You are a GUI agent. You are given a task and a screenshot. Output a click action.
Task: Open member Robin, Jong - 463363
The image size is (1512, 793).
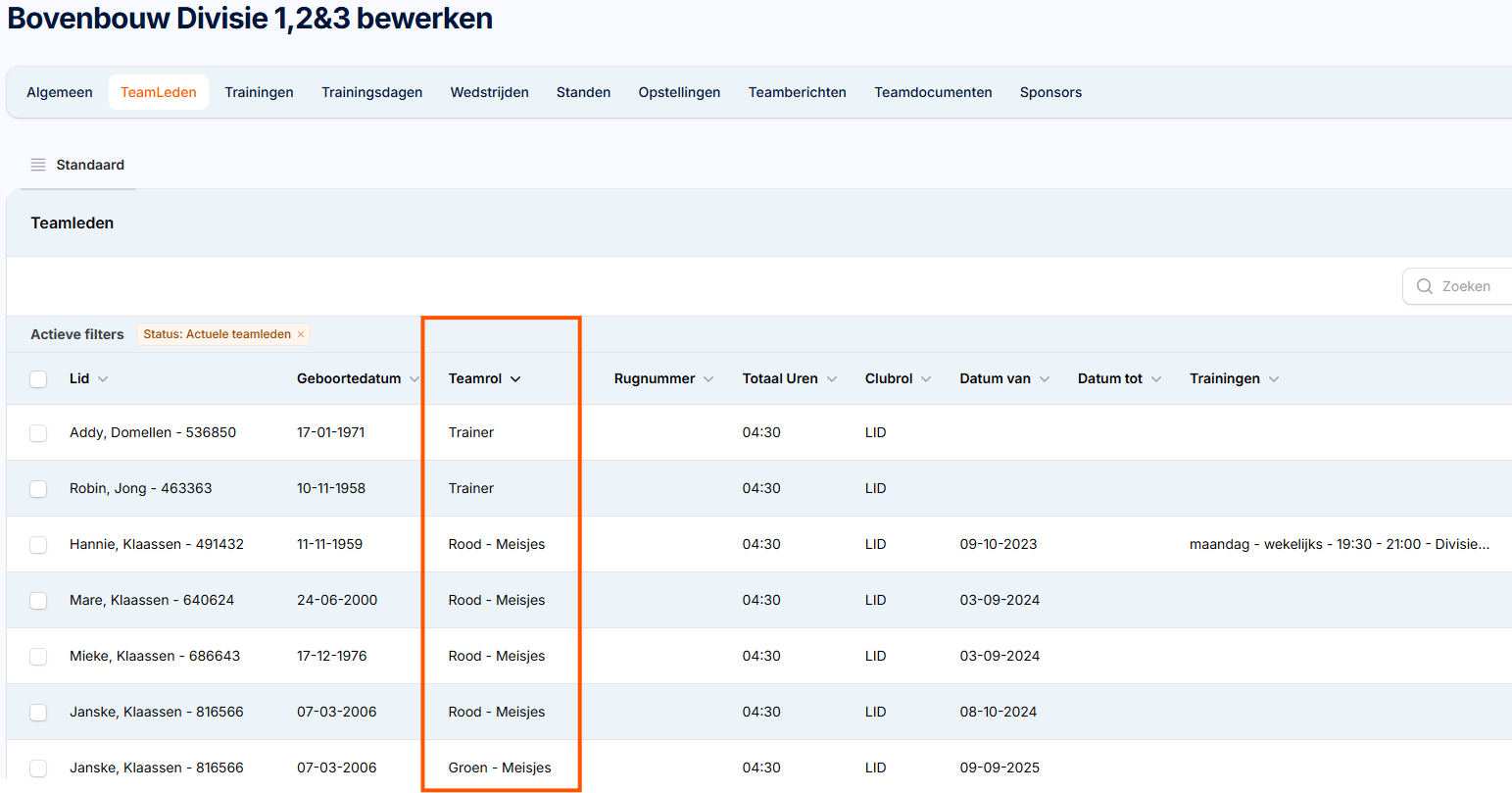click(141, 488)
